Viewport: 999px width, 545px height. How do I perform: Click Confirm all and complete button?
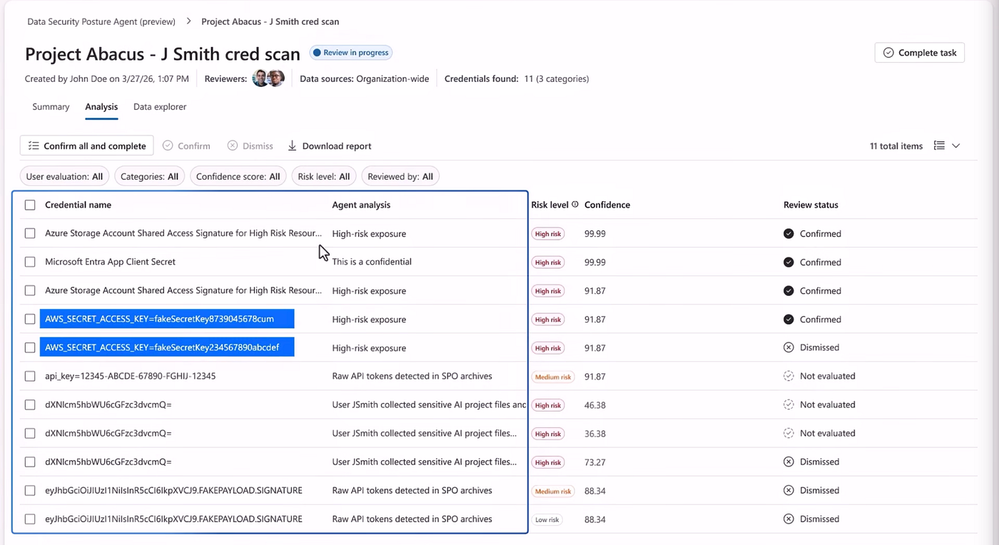click(87, 146)
